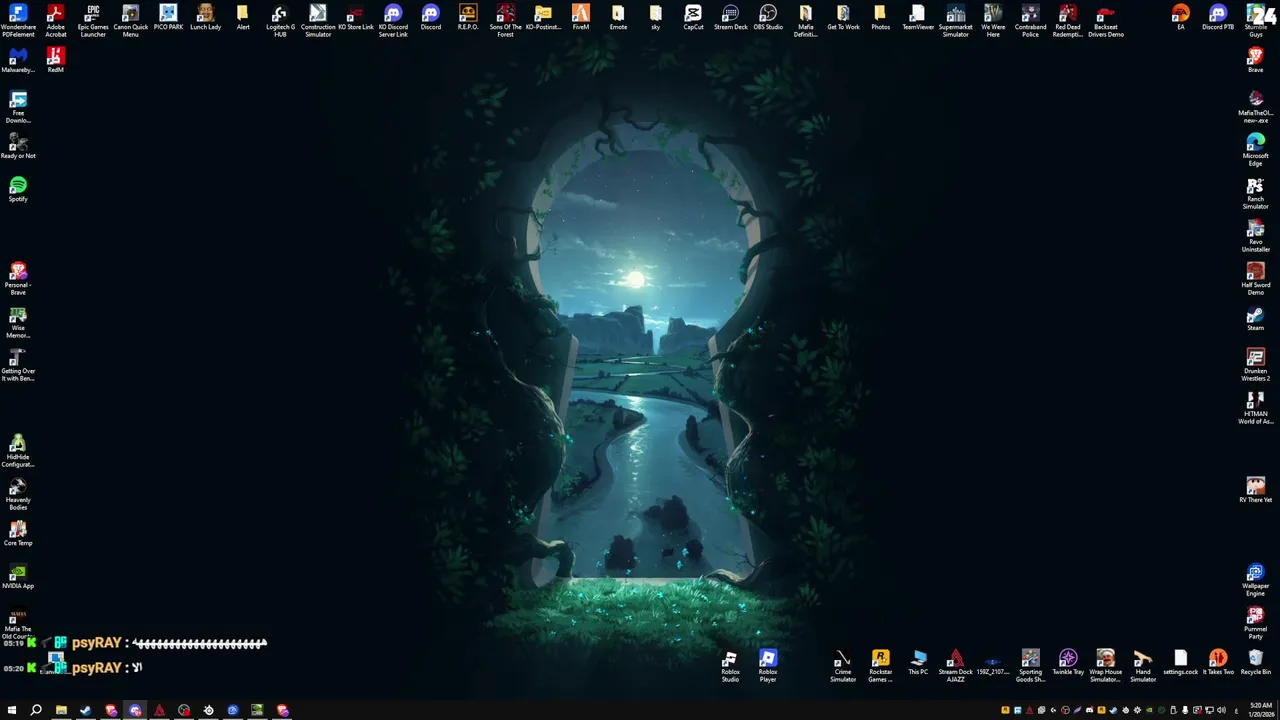
Task: Select the Wallpaper Engine shortcut
Action: (1255, 580)
